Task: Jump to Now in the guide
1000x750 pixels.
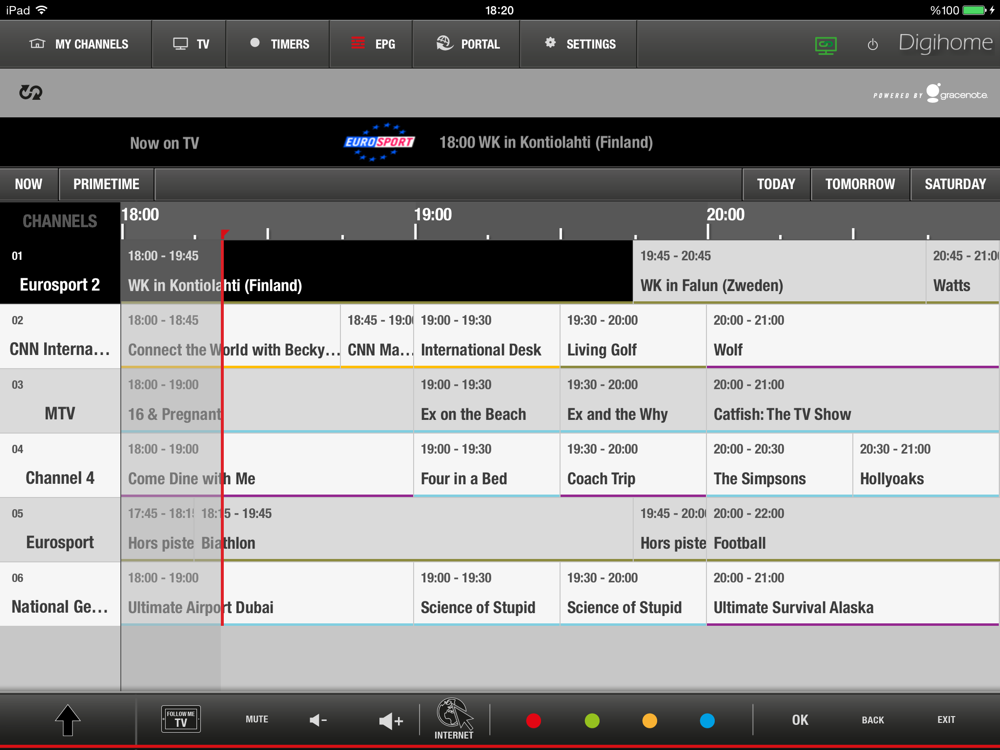Action: pyautogui.click(x=29, y=184)
